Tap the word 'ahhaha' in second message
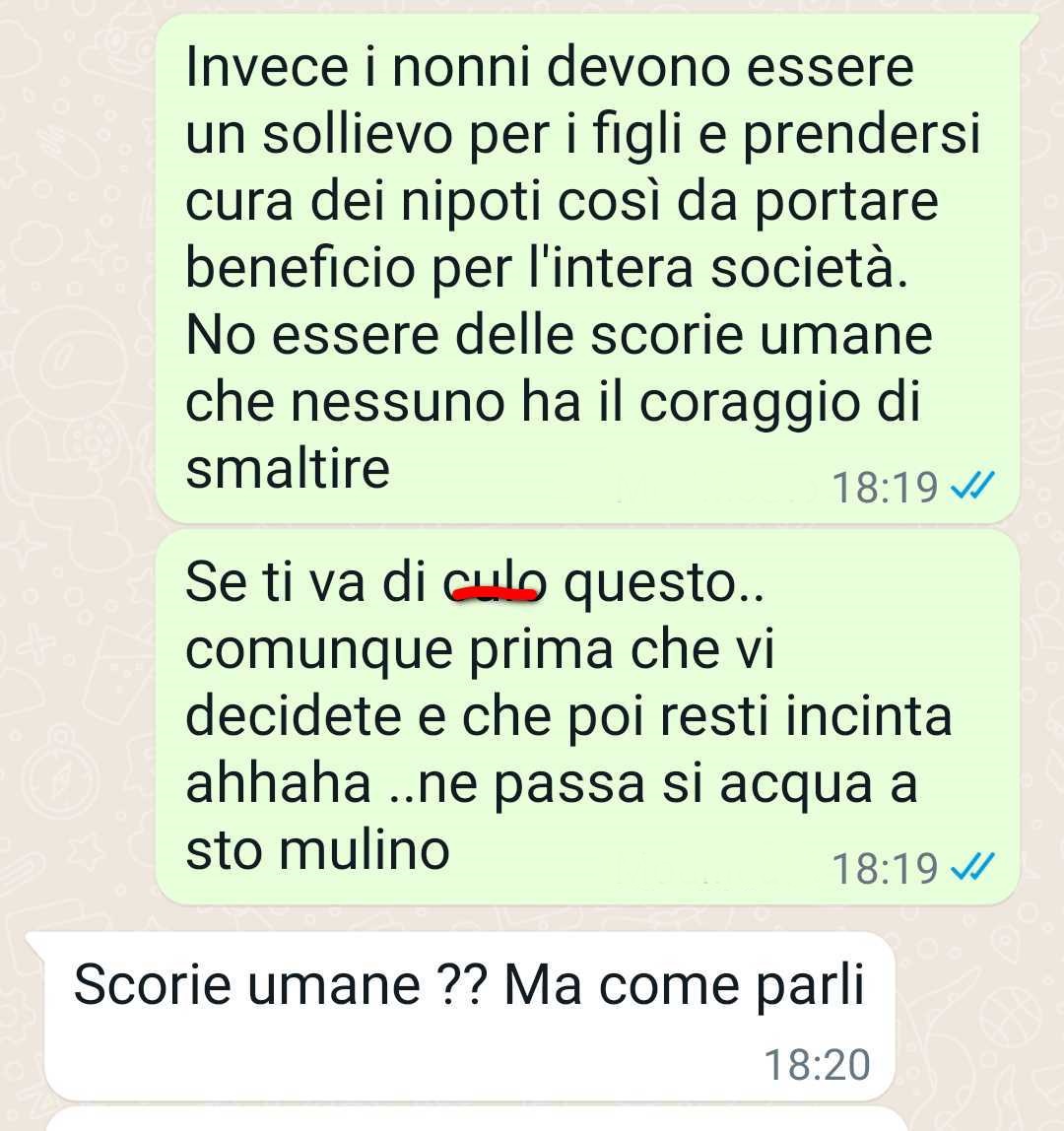The width and height of the screenshot is (1064, 1131). (279, 783)
